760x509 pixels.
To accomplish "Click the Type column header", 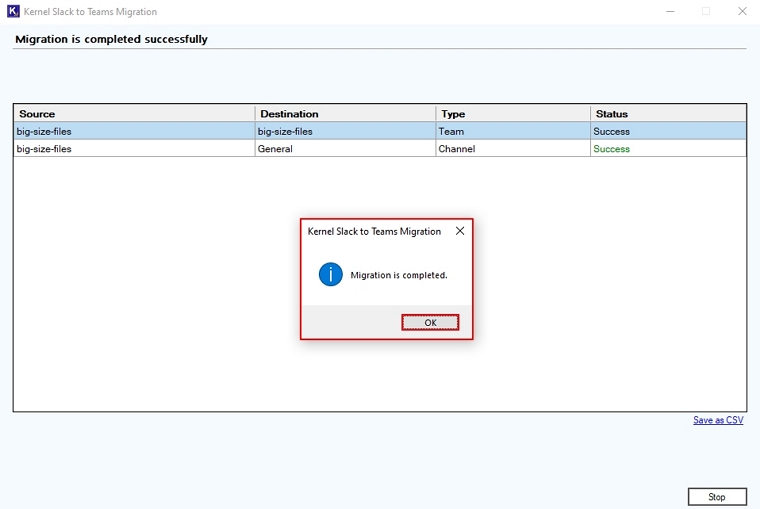I will [513, 114].
